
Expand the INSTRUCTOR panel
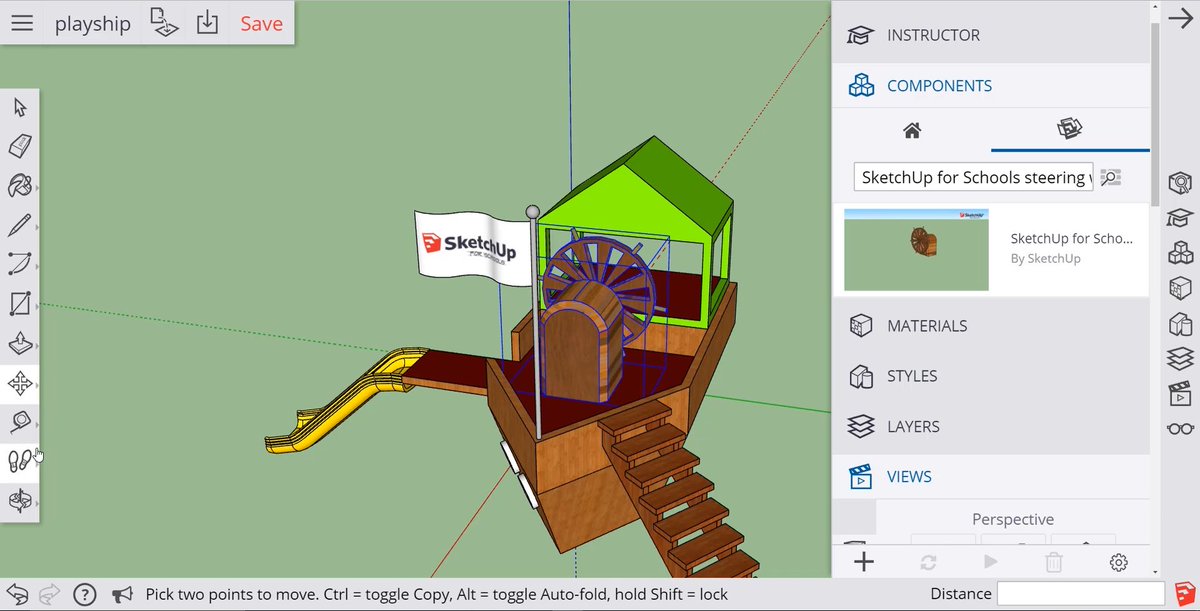point(991,35)
